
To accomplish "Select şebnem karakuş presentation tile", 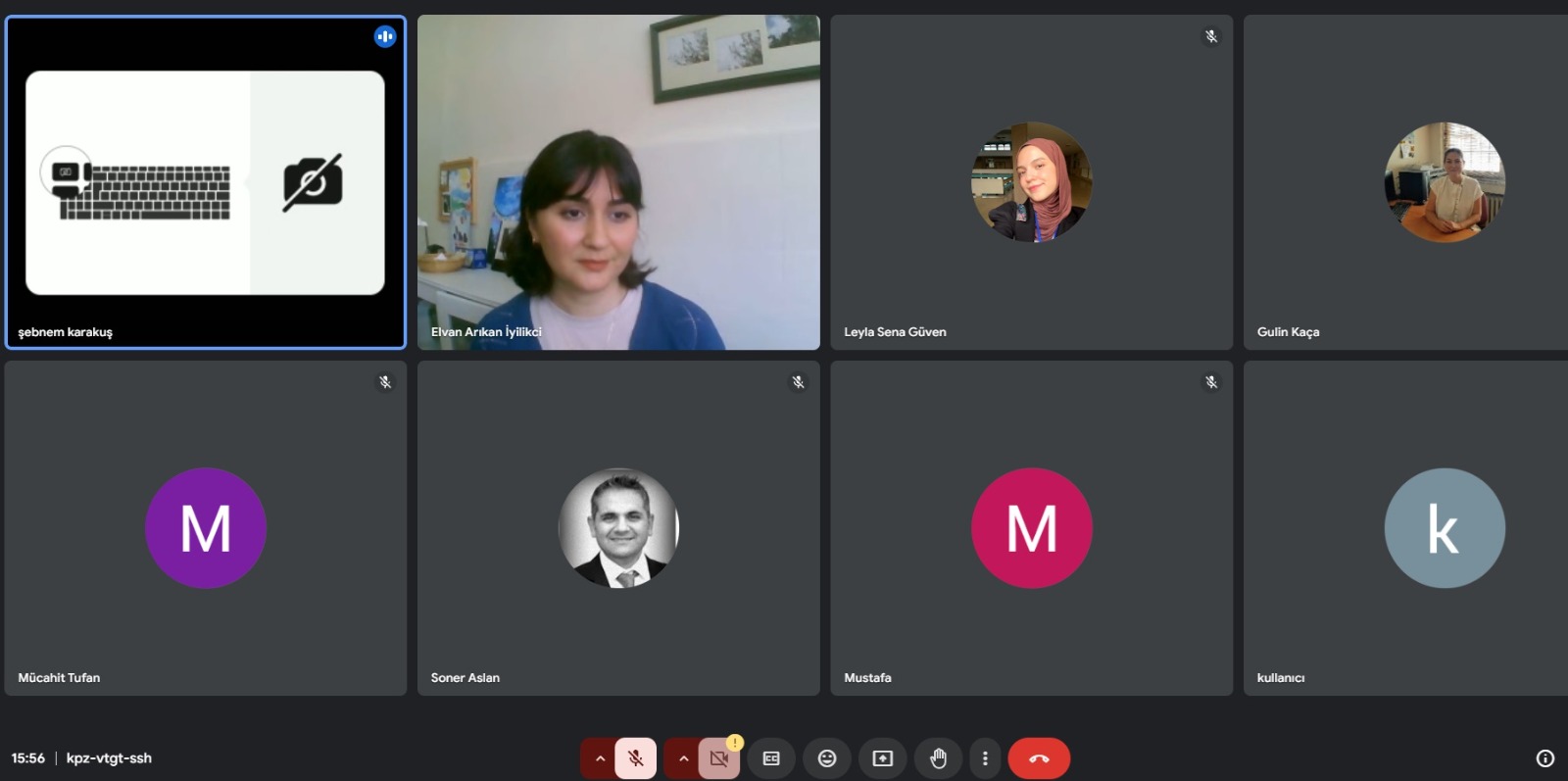I will point(206,182).
